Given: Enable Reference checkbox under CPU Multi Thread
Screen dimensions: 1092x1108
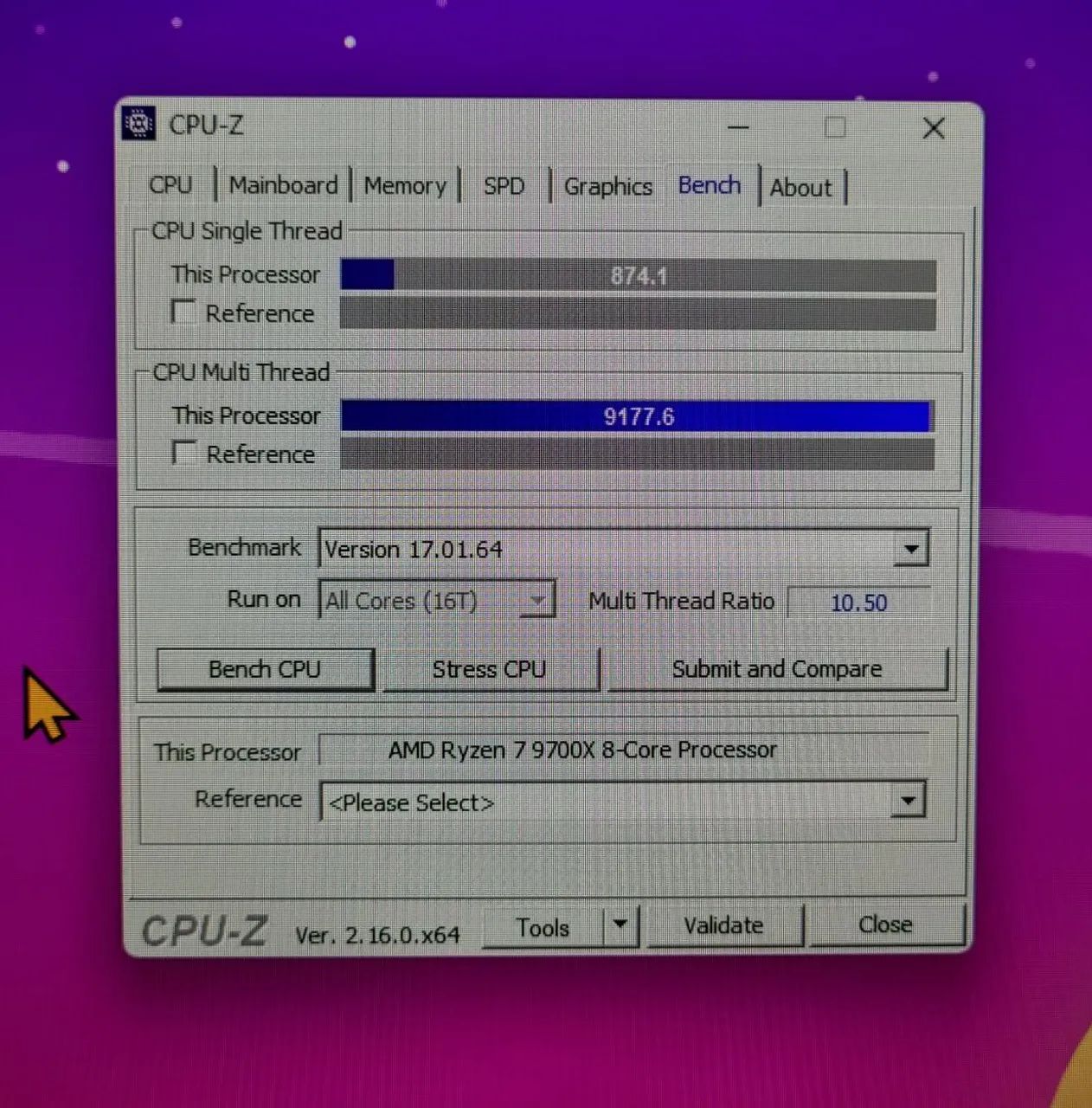Looking at the screenshot, I should pos(183,453).
